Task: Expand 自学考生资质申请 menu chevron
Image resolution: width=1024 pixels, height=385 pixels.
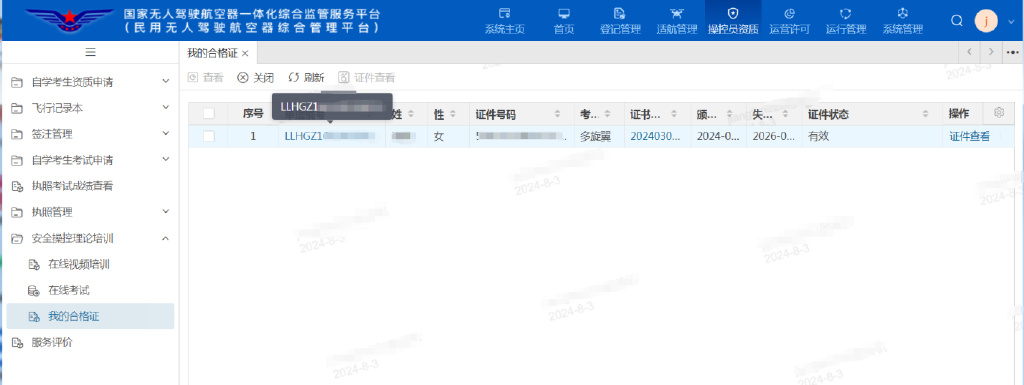Action: (x=165, y=82)
